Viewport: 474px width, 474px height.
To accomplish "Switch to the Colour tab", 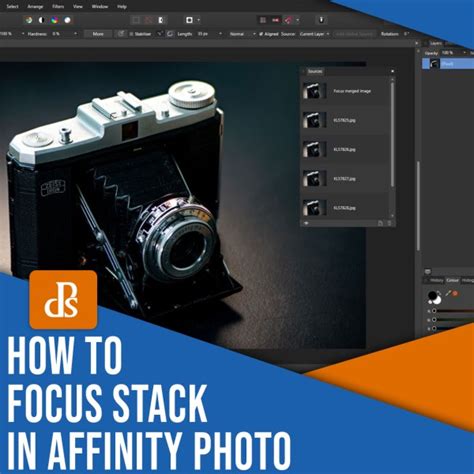I will (452, 281).
